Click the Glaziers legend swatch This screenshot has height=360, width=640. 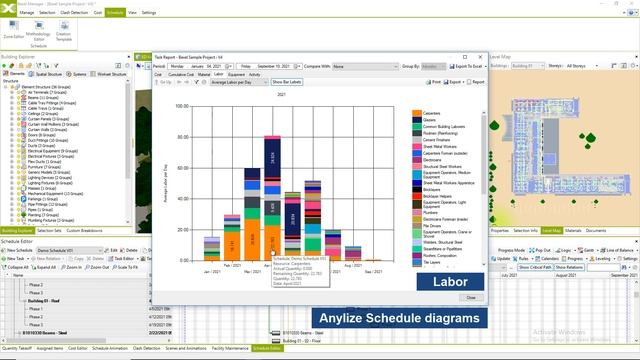[x=417, y=120]
